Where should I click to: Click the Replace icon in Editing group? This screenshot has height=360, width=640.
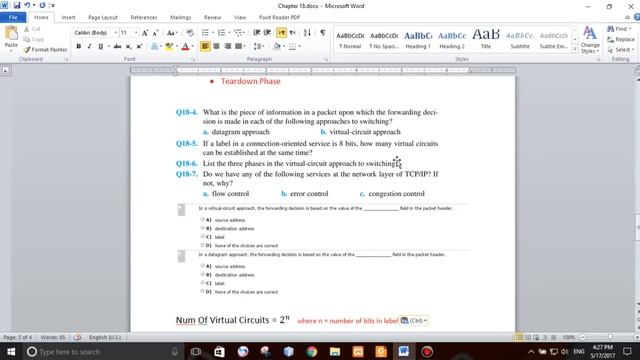[621, 39]
